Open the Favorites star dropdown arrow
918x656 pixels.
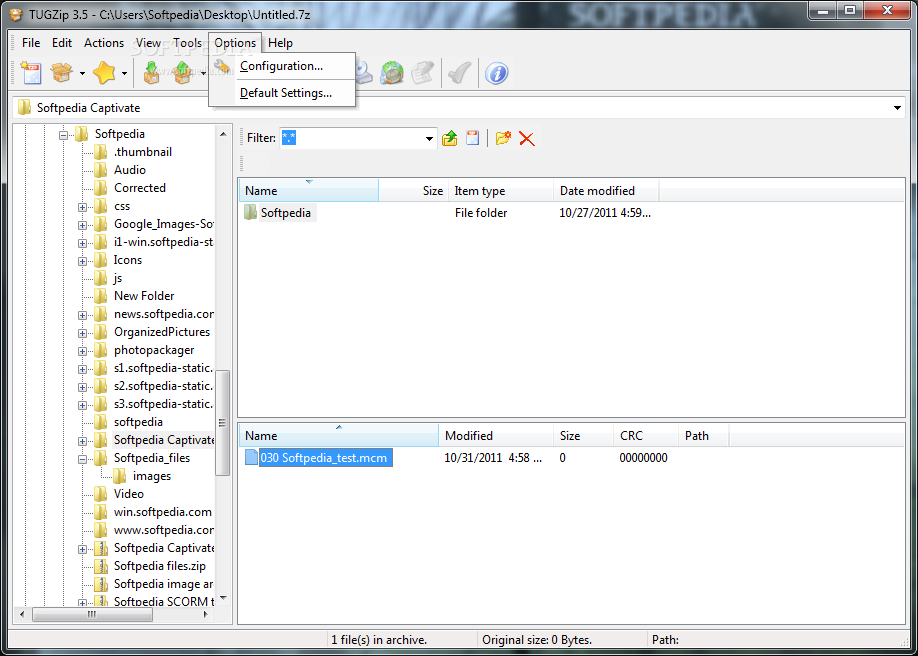125,74
